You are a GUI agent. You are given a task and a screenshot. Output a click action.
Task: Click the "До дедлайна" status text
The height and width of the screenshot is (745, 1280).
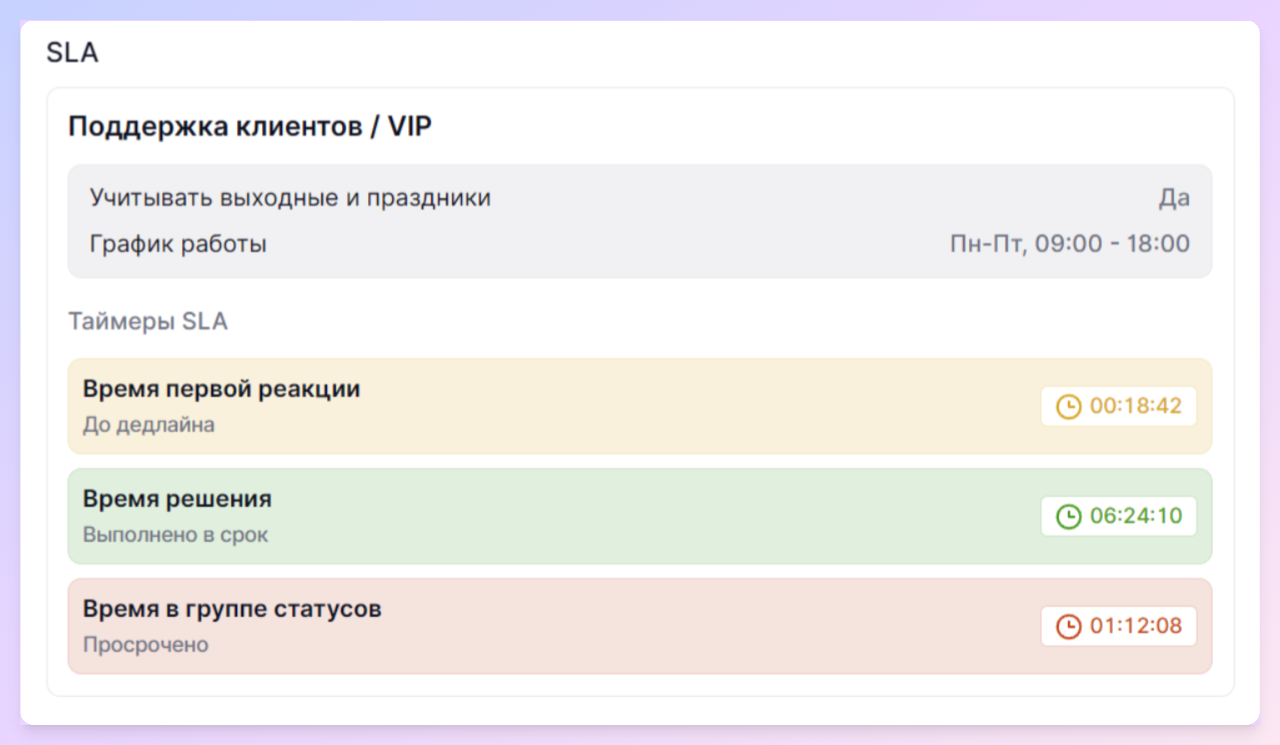(x=148, y=425)
